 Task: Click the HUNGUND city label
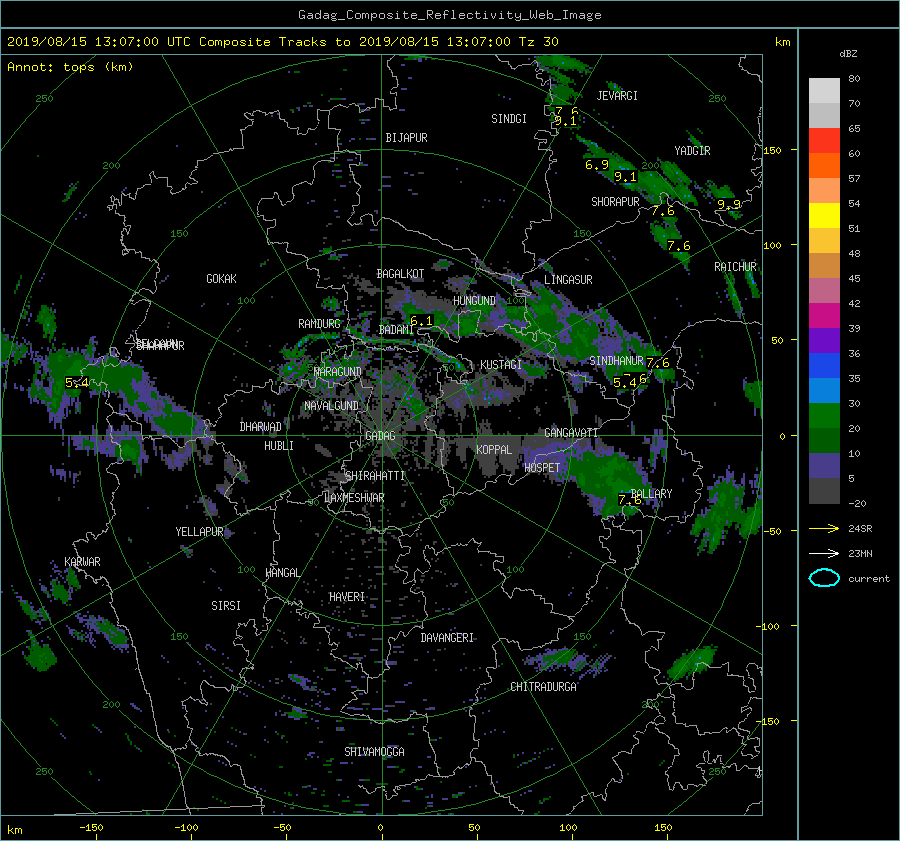point(474,301)
